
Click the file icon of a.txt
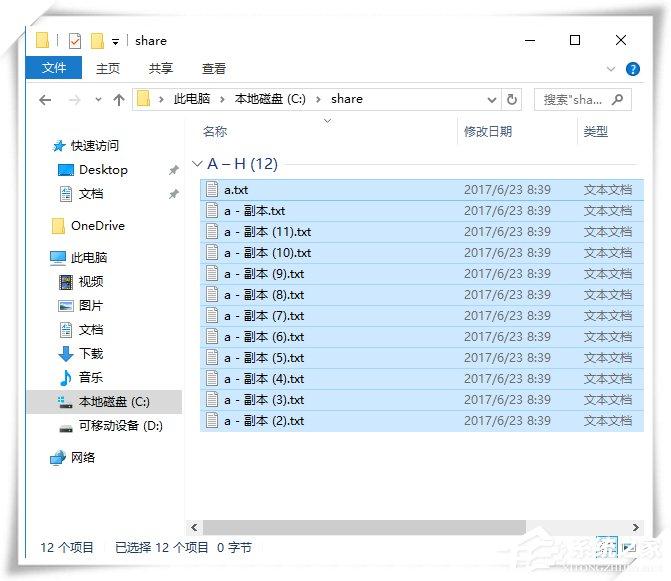(212, 189)
